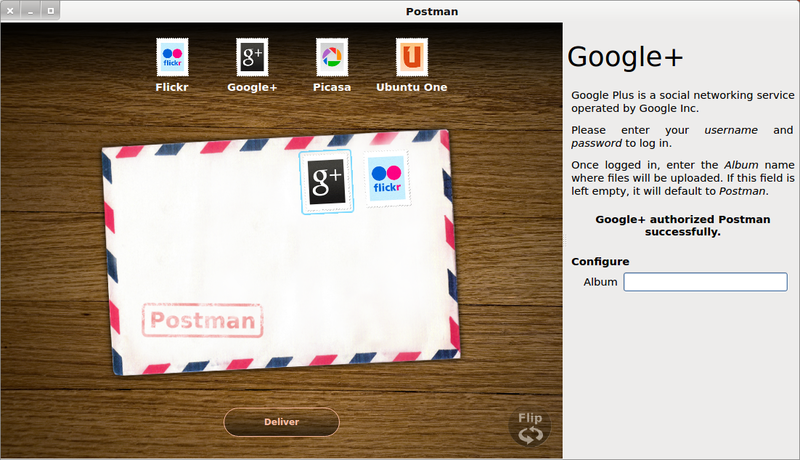Click the red Postman stamp on envelope
The width and height of the screenshot is (800, 460).
(203, 322)
